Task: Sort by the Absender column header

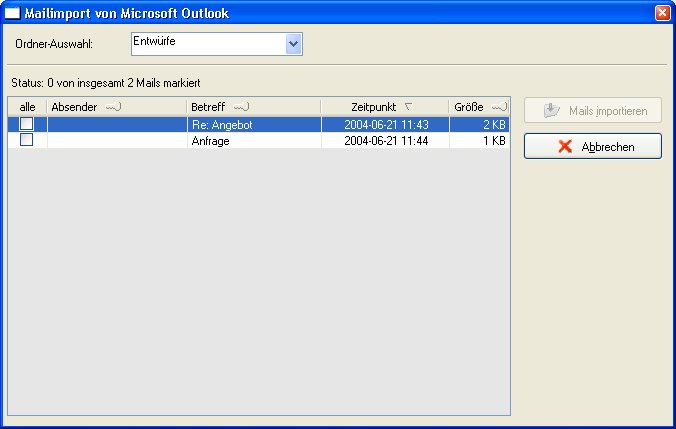Action: coord(116,107)
